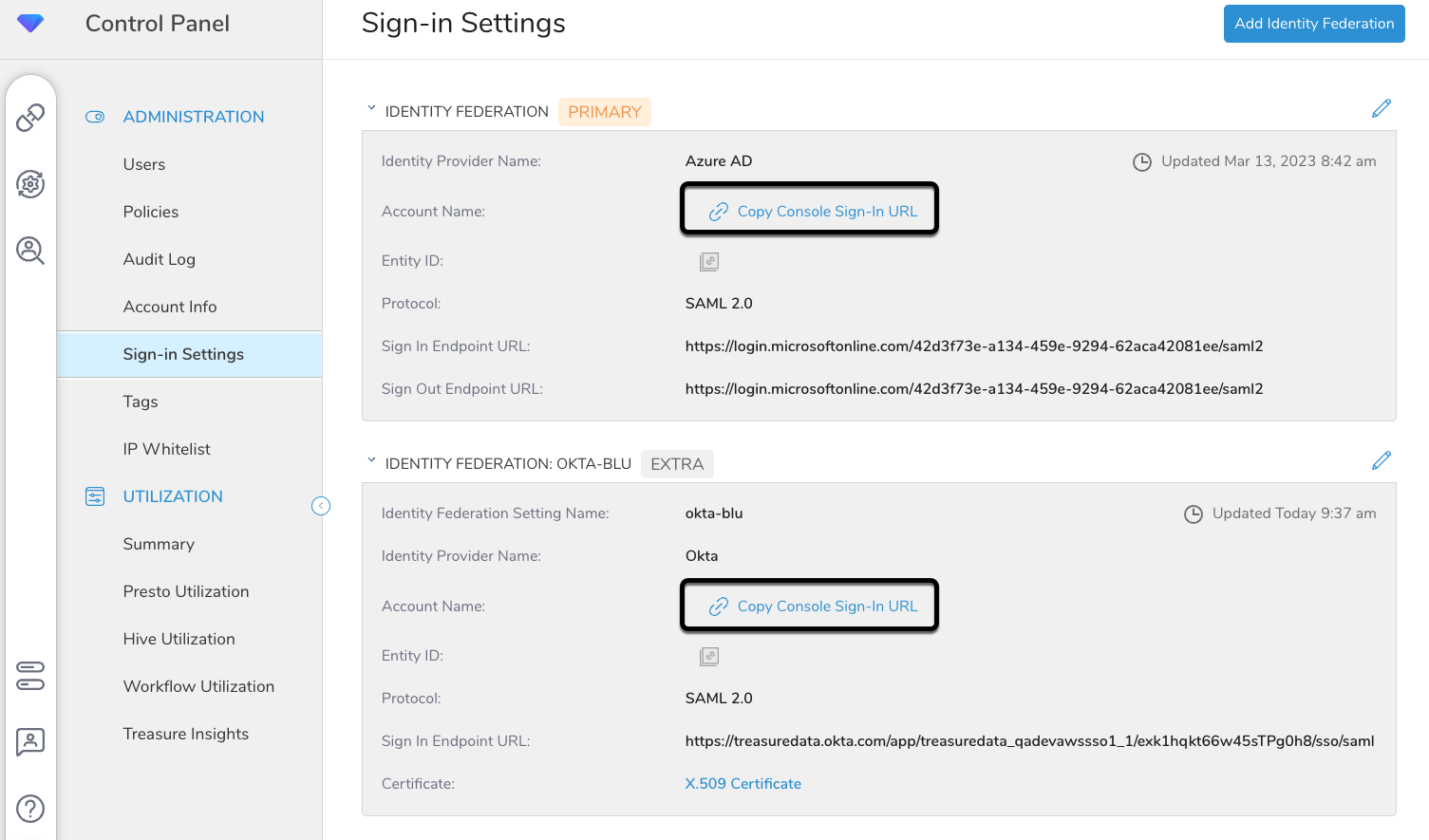Copy the Okta Entity ID
Image resolution: width=1429 pixels, height=840 pixels.
tap(709, 656)
